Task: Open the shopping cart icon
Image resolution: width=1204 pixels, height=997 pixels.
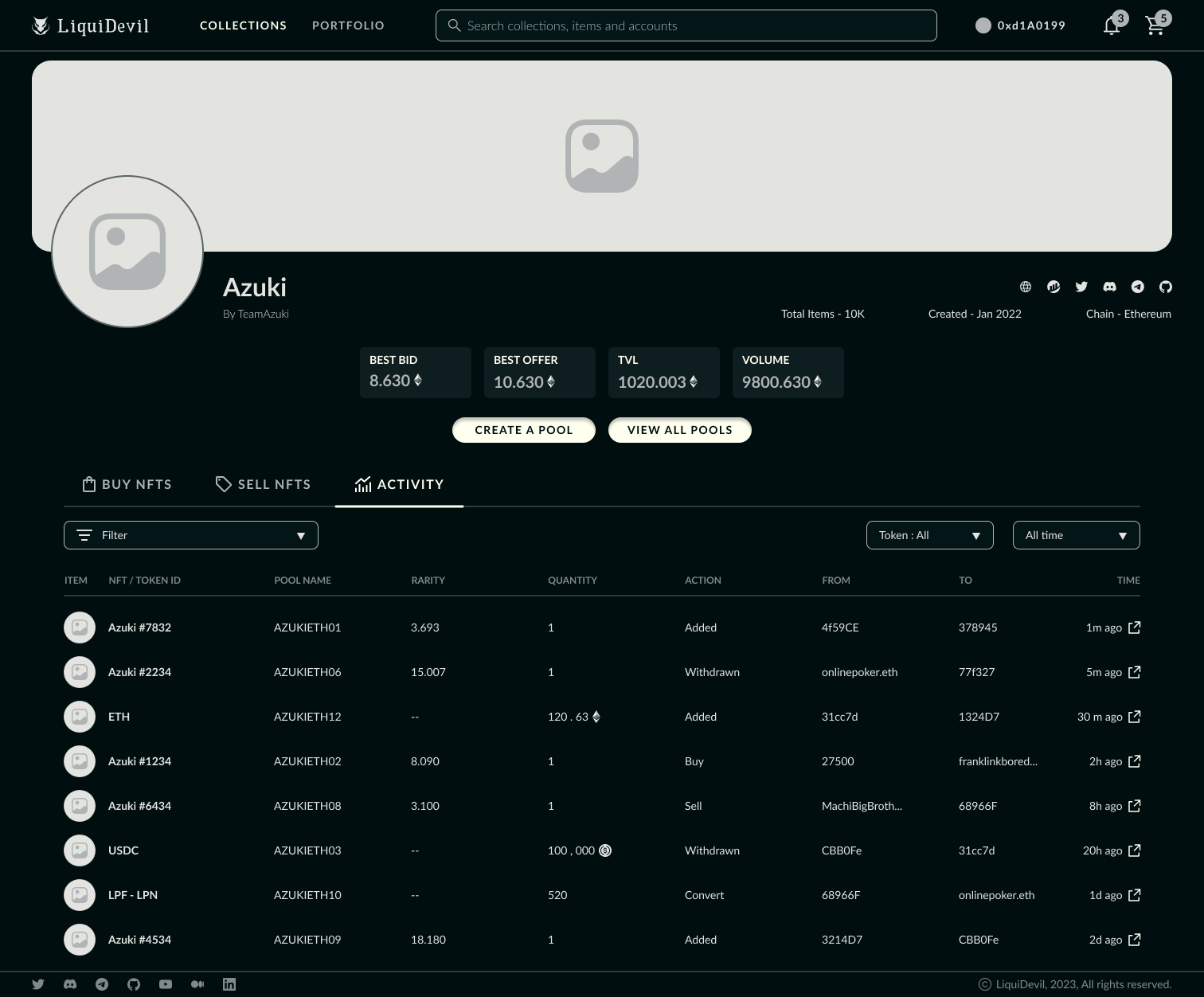Action: coord(1155,25)
